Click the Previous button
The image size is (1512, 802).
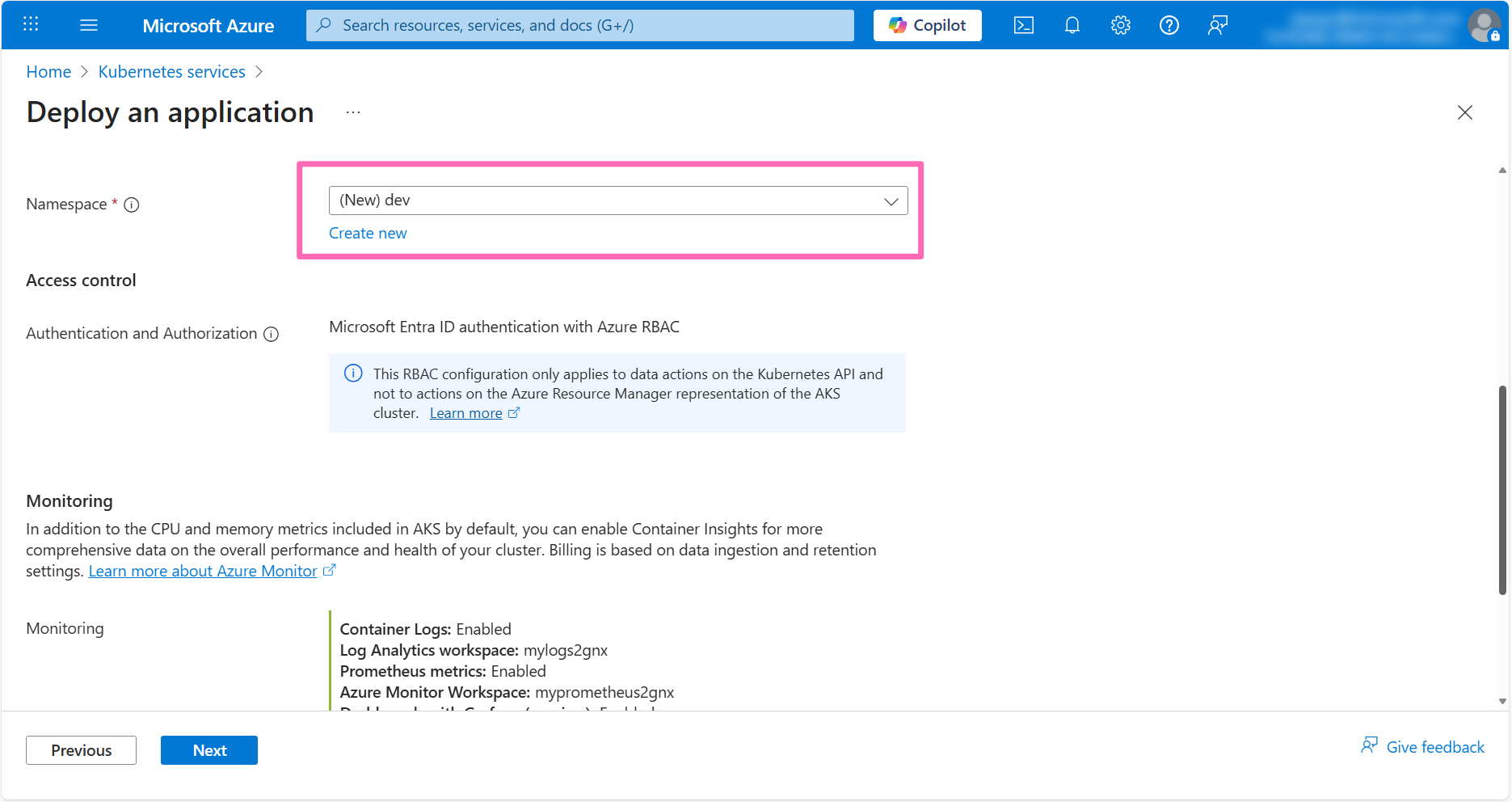(x=81, y=750)
